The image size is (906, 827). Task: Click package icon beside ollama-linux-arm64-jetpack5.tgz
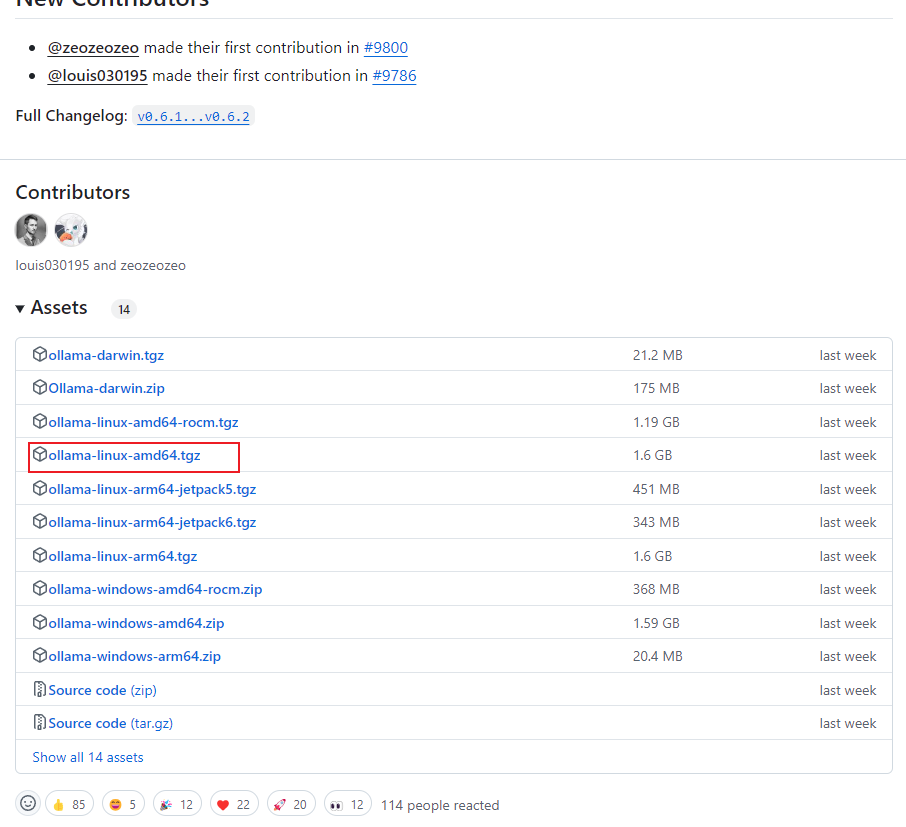click(39, 488)
